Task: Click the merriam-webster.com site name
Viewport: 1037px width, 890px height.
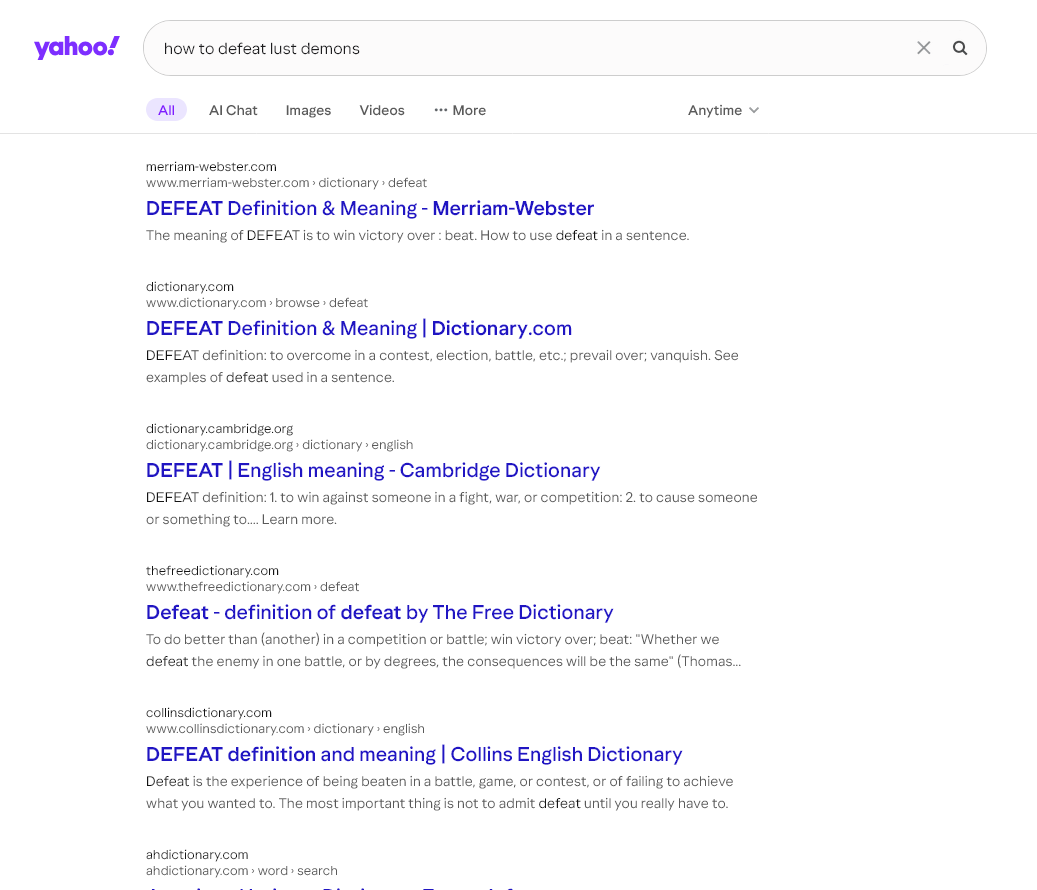Action: 211,167
